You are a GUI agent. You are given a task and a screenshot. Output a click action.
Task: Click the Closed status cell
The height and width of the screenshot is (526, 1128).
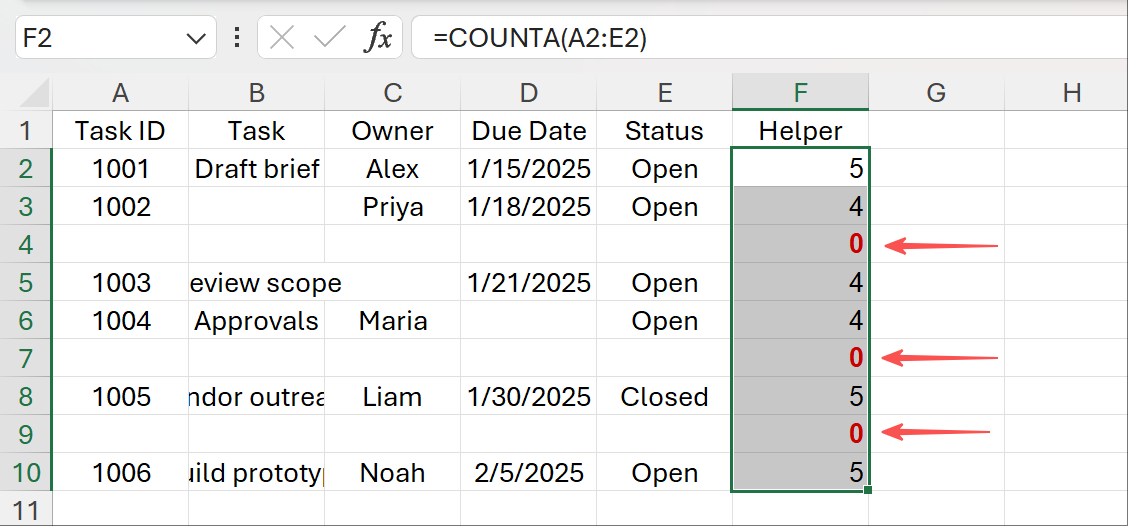click(664, 396)
